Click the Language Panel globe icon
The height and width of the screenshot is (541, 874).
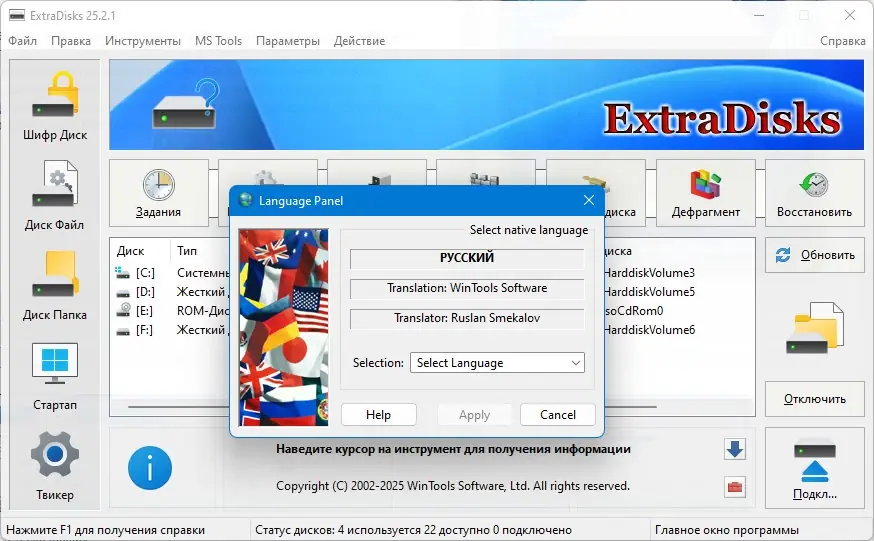[x=245, y=200]
